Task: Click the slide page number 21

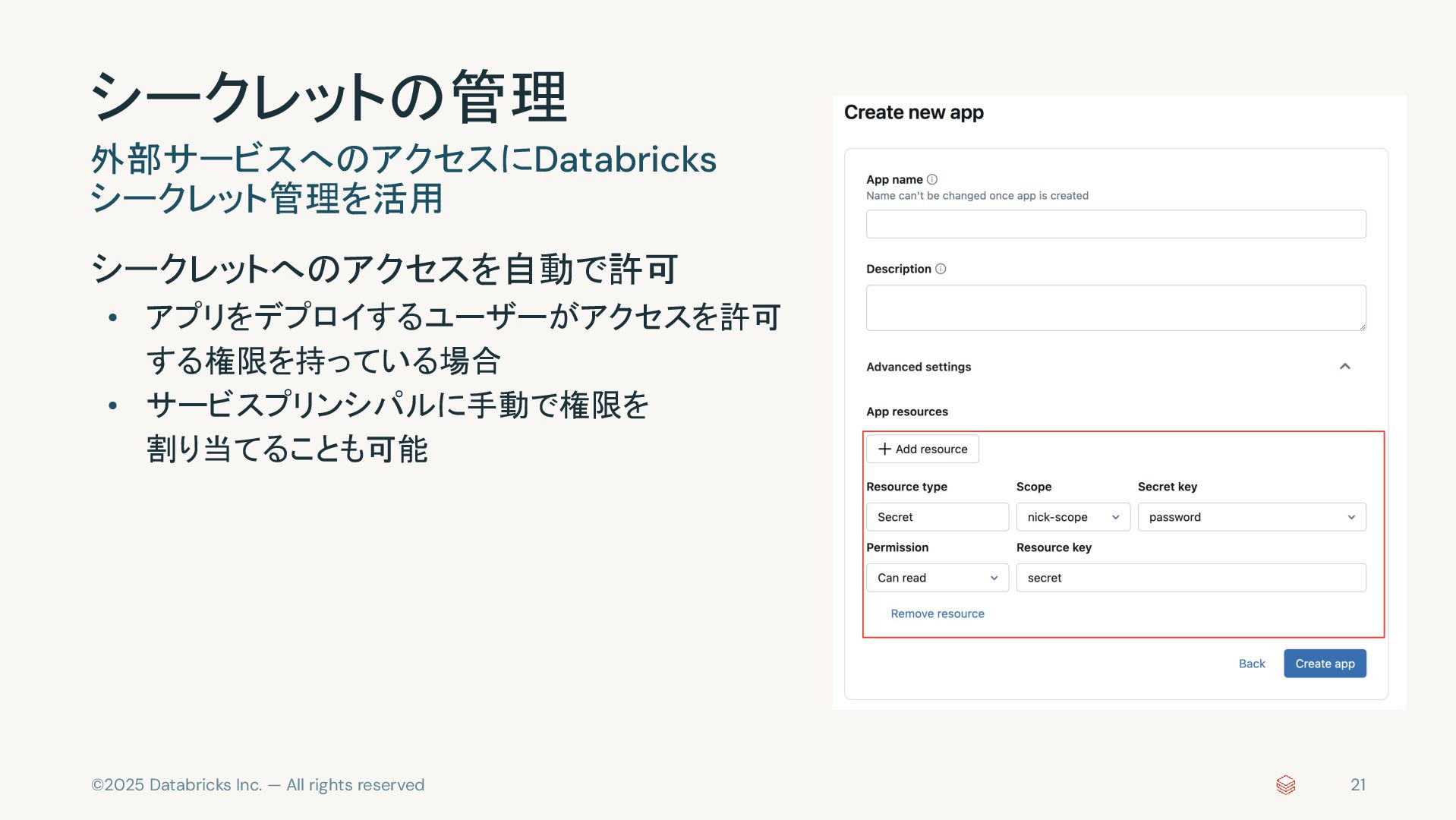Action: (1358, 785)
